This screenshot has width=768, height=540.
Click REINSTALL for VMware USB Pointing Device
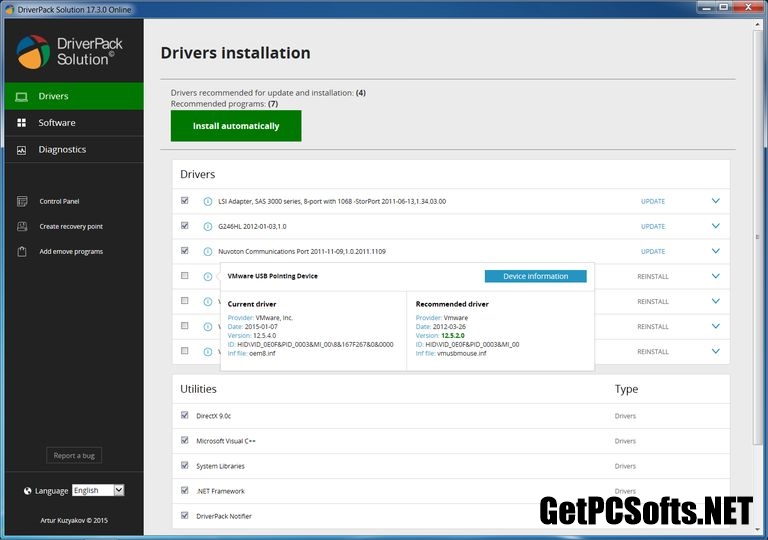653,276
